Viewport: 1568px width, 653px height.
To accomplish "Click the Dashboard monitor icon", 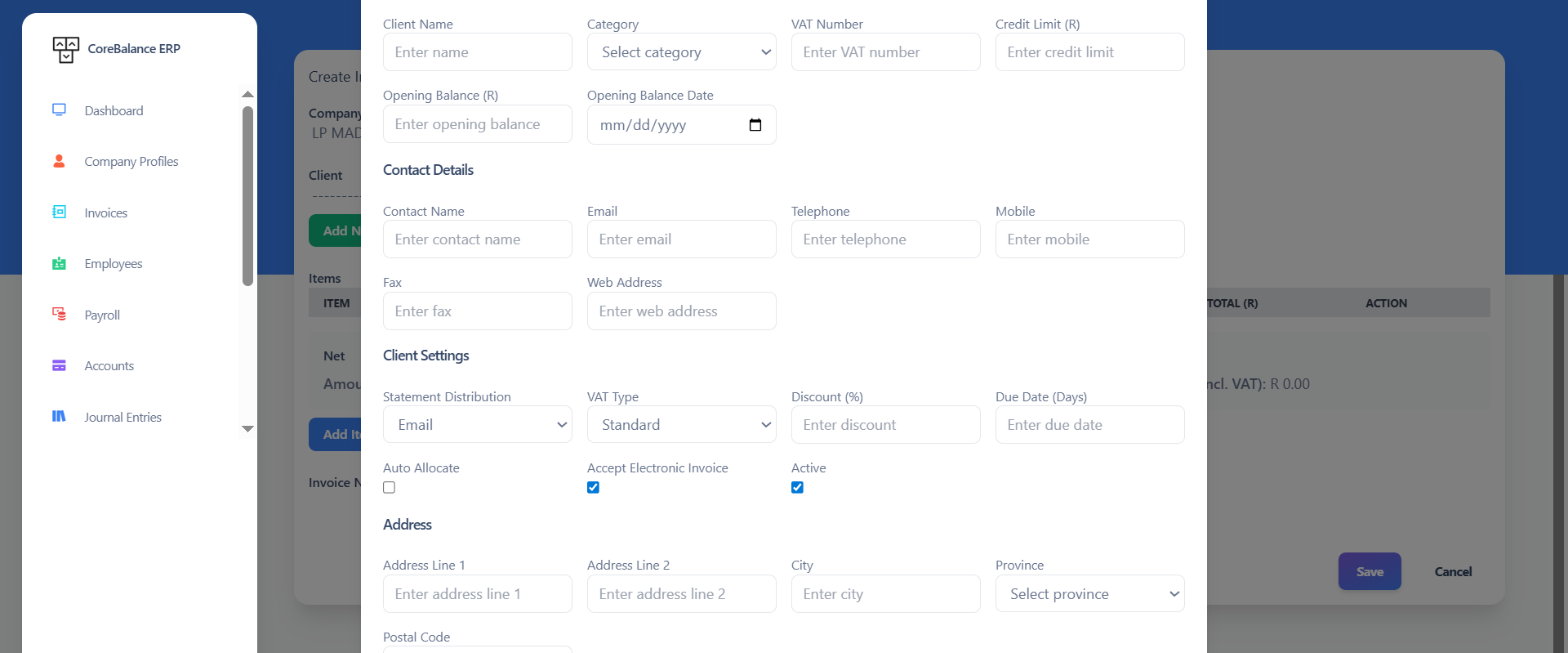I will (x=59, y=110).
